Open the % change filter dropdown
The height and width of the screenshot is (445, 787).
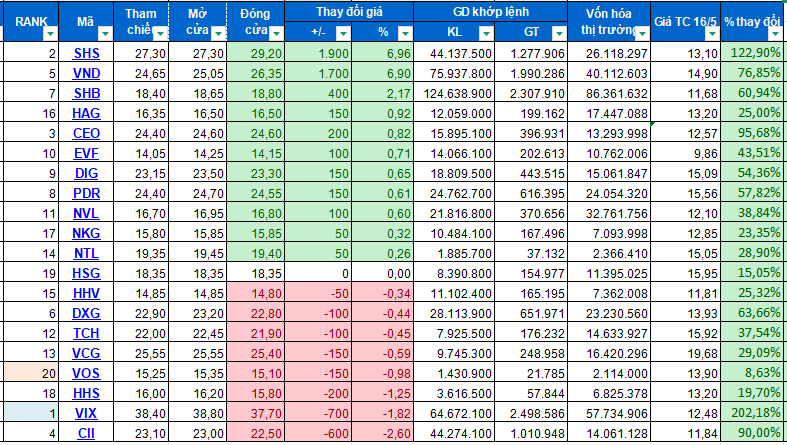pos(405,34)
